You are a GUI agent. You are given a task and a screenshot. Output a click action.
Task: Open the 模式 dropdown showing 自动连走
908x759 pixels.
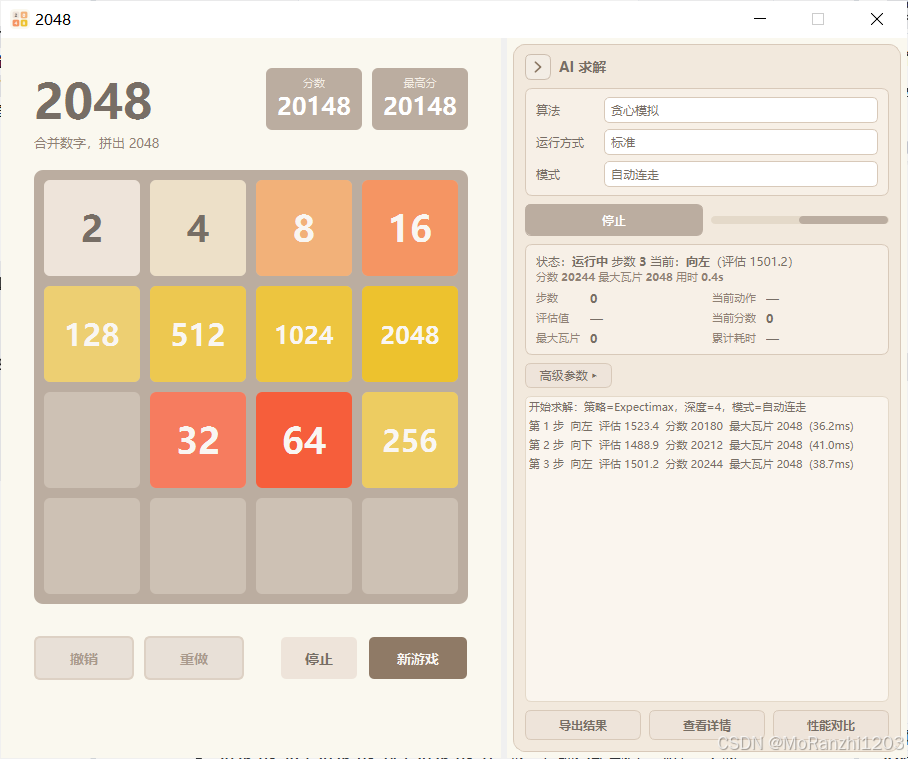click(740, 174)
